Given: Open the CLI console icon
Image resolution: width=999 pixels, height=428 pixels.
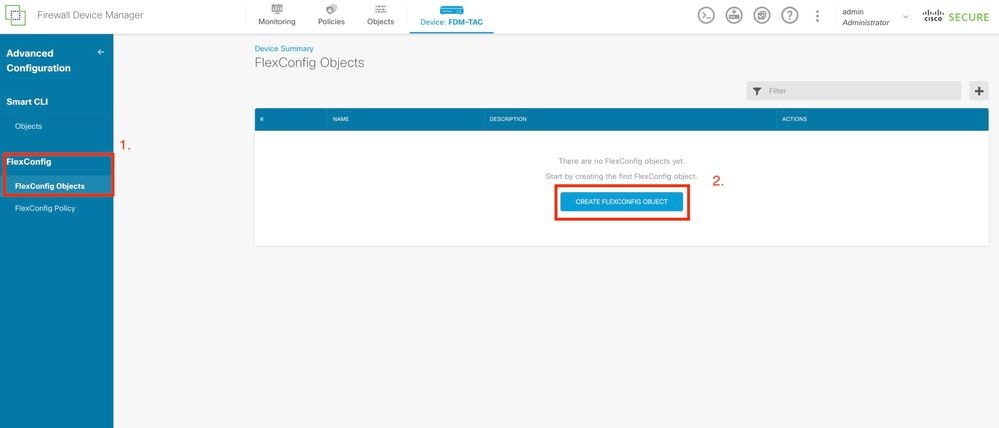Looking at the screenshot, I should pos(706,16).
